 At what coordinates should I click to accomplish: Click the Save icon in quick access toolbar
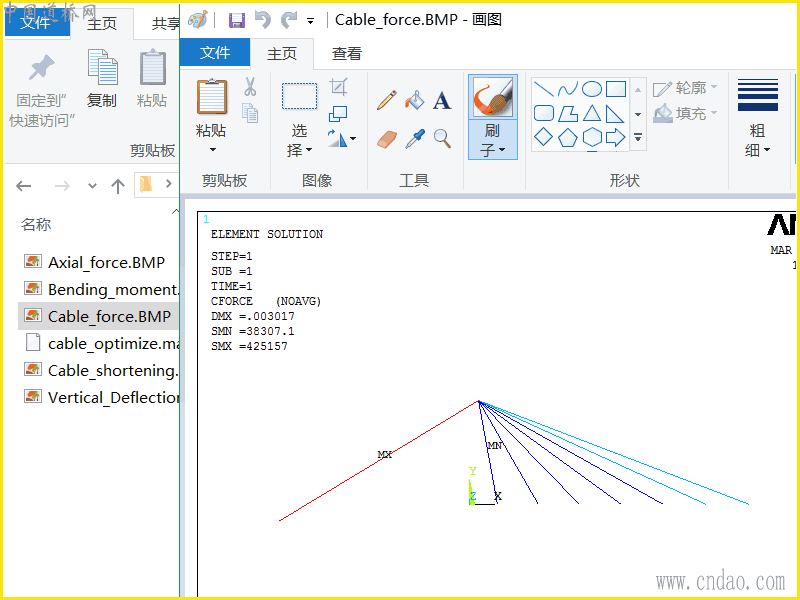[x=237, y=20]
